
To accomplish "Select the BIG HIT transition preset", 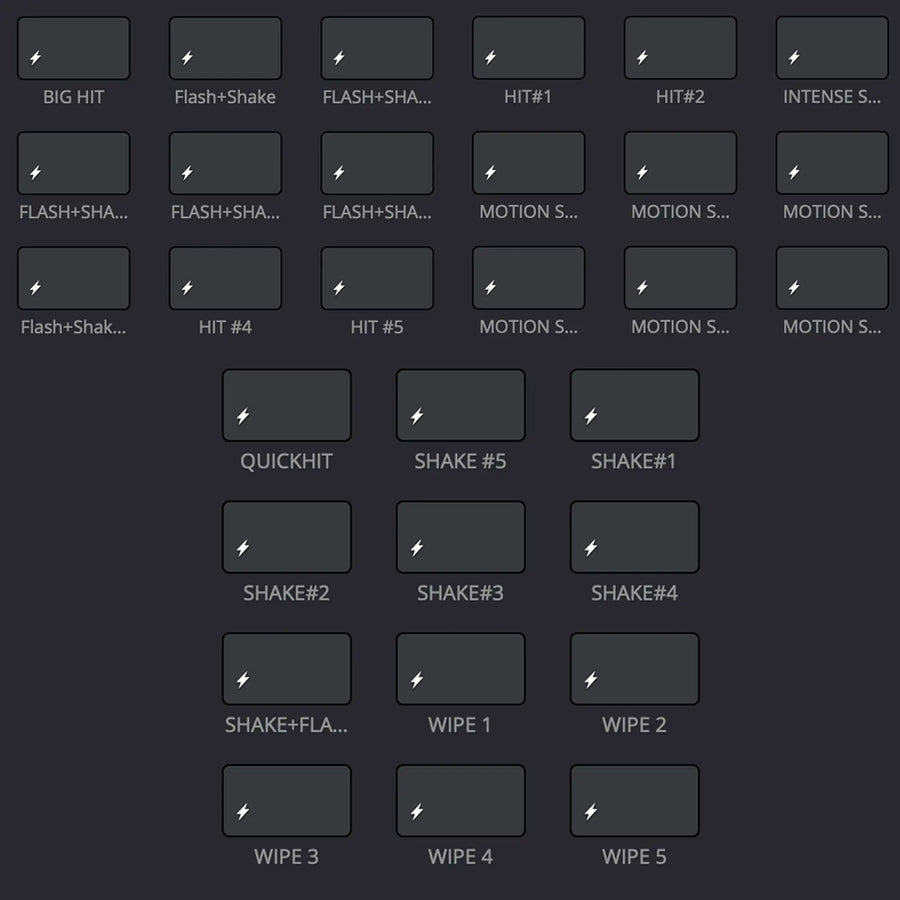I will (x=73, y=47).
